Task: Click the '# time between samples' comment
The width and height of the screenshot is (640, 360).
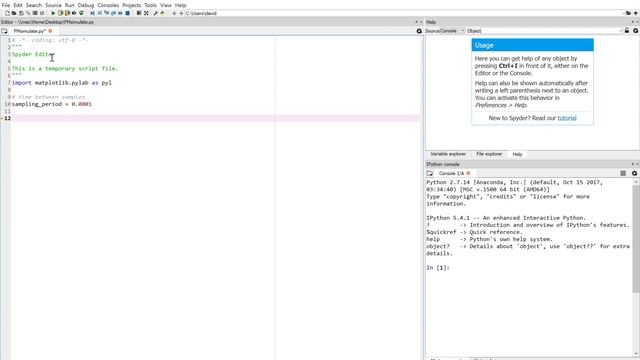Action: pos(48,97)
